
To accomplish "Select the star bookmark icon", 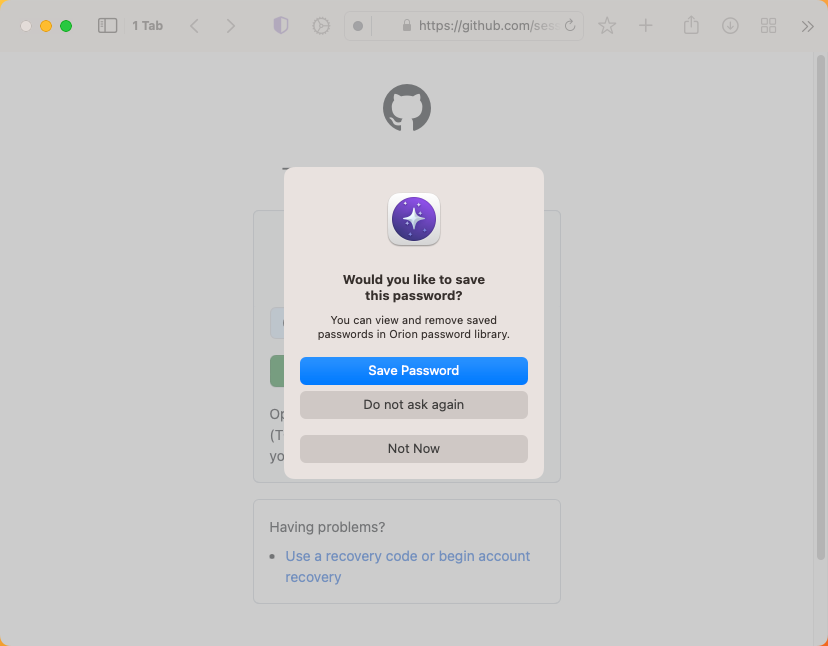I will point(607,25).
